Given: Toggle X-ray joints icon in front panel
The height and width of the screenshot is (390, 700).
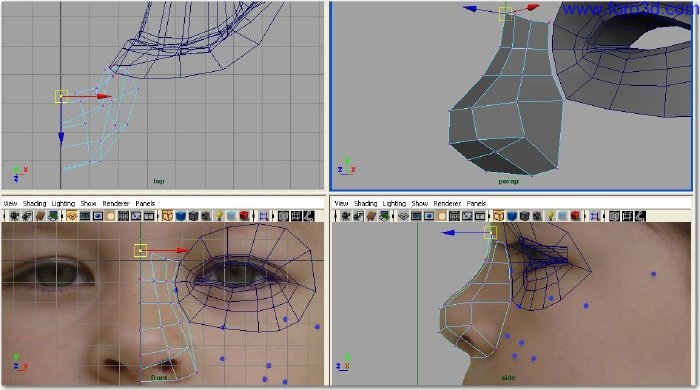Looking at the screenshot, I should click(308, 216).
